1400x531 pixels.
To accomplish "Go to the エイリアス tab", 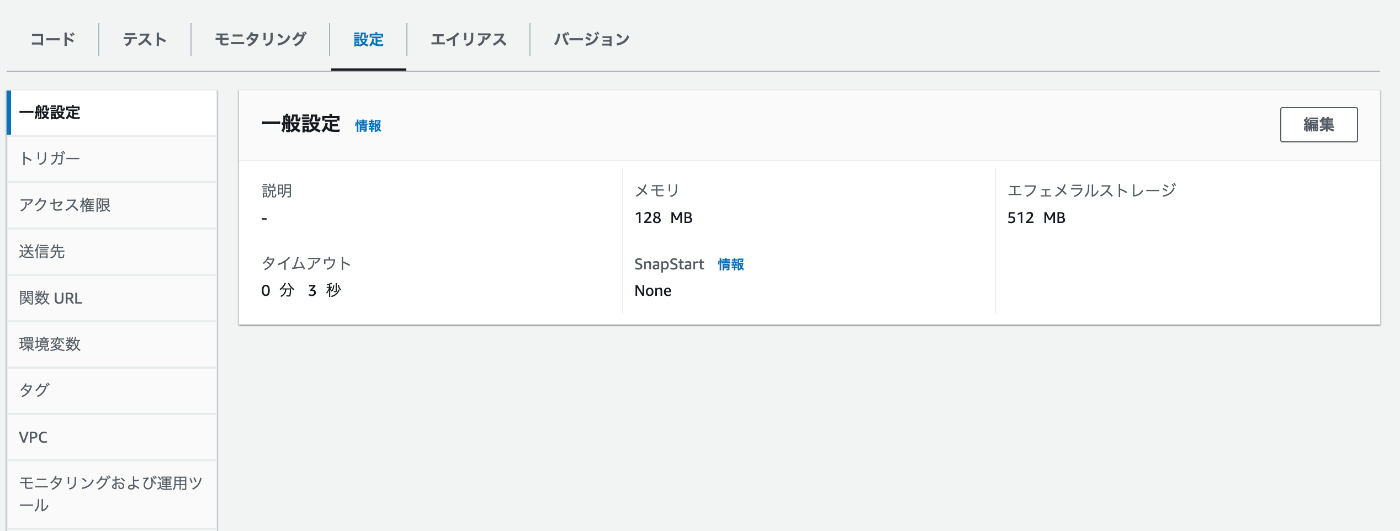I will pos(468,40).
